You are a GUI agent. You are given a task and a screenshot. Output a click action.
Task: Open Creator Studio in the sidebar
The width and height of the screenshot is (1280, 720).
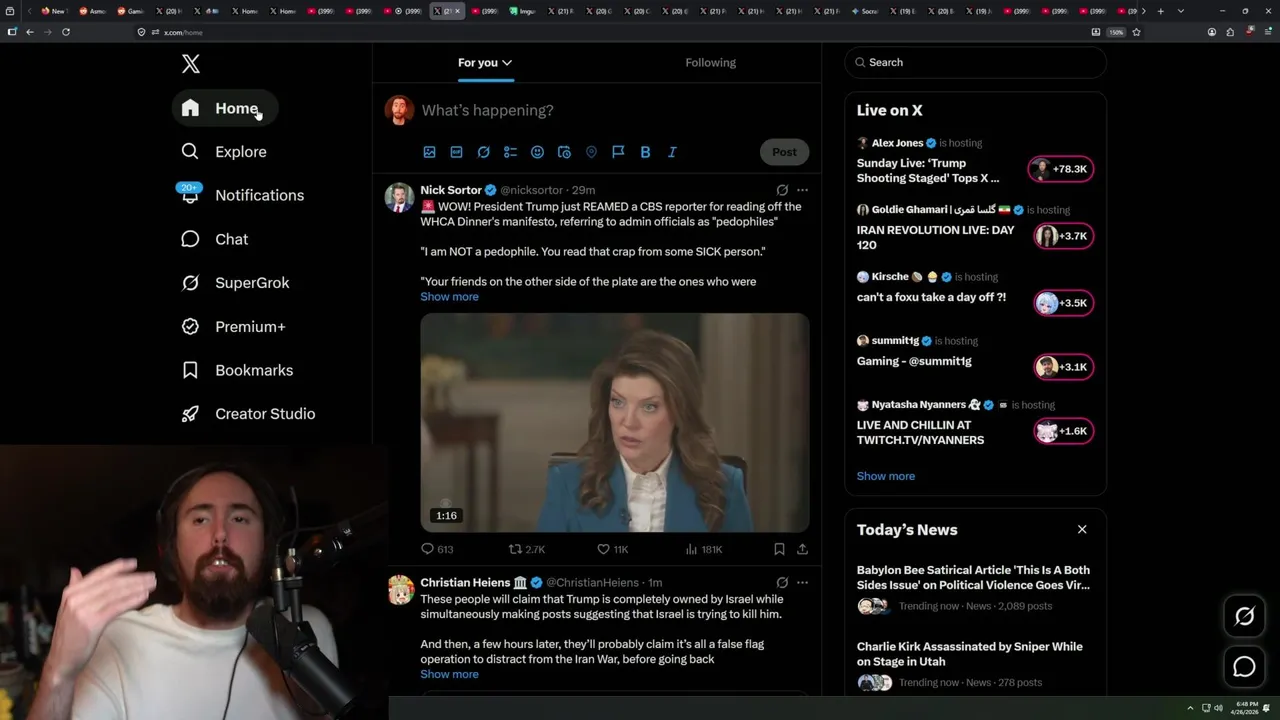tap(248, 414)
